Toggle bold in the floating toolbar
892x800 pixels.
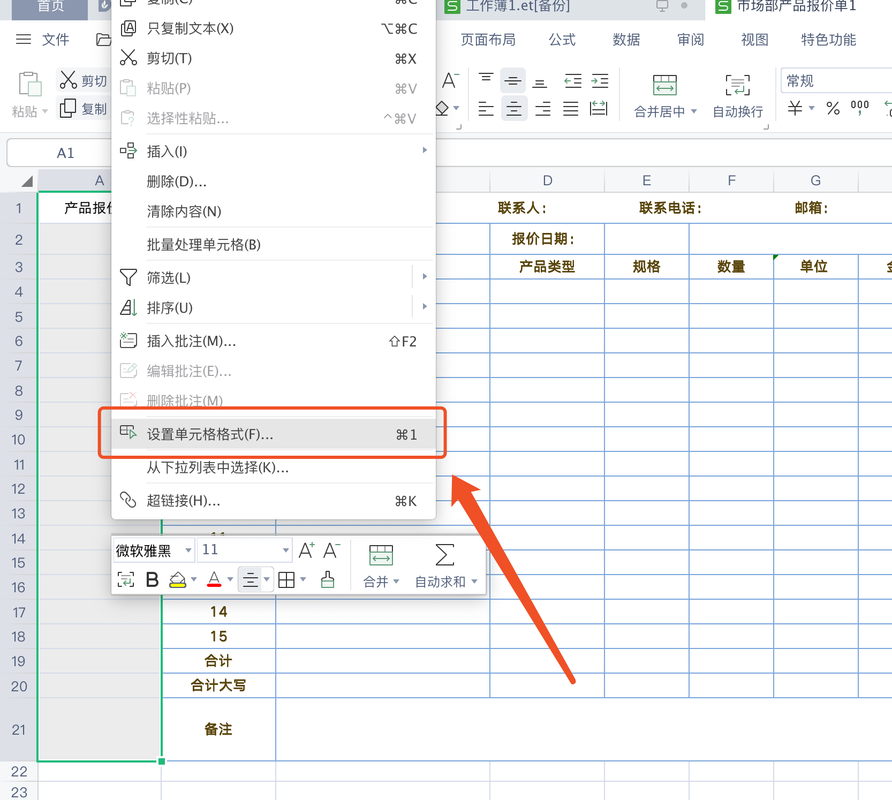point(151,580)
